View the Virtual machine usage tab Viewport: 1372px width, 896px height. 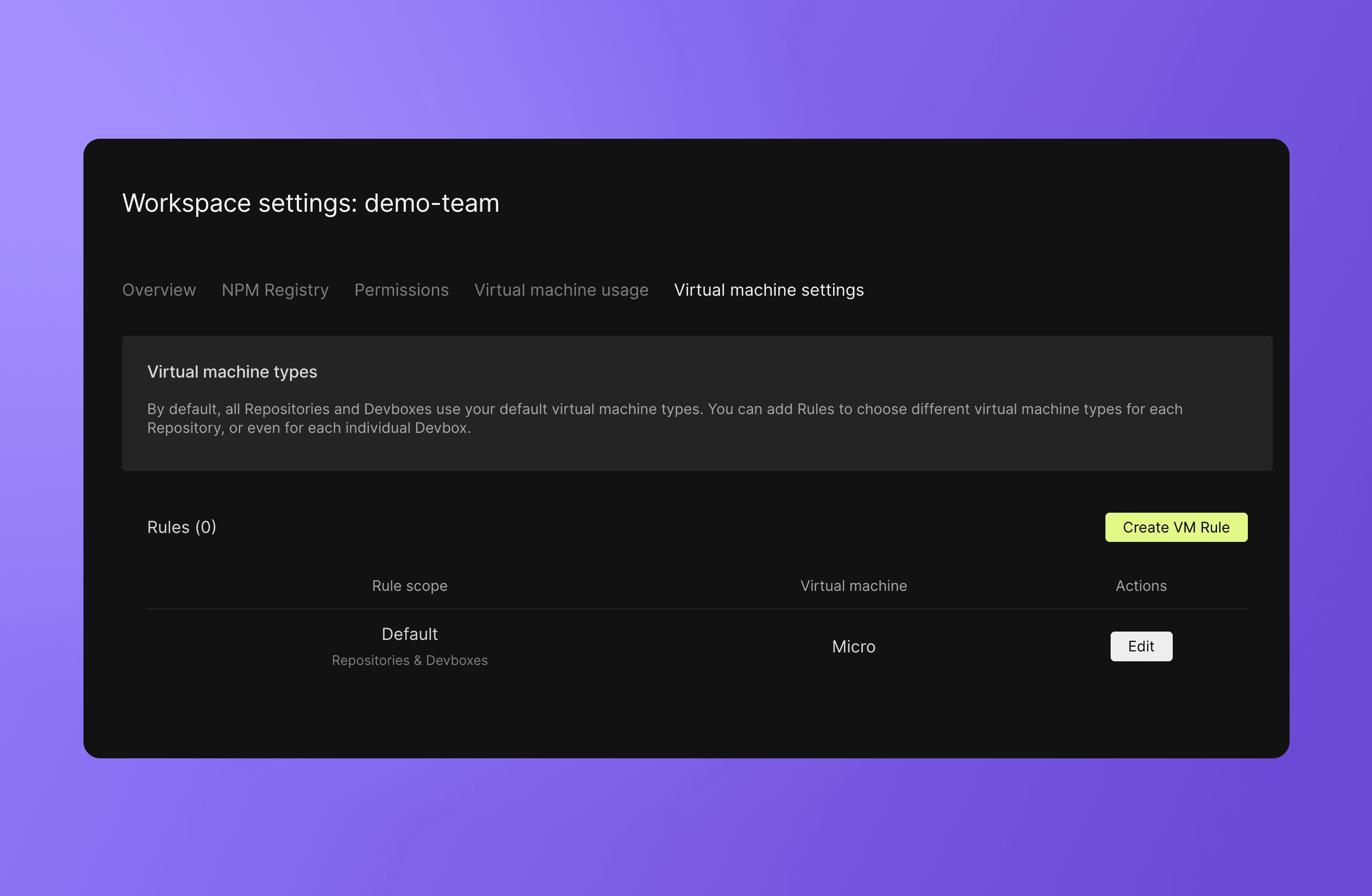[561, 290]
